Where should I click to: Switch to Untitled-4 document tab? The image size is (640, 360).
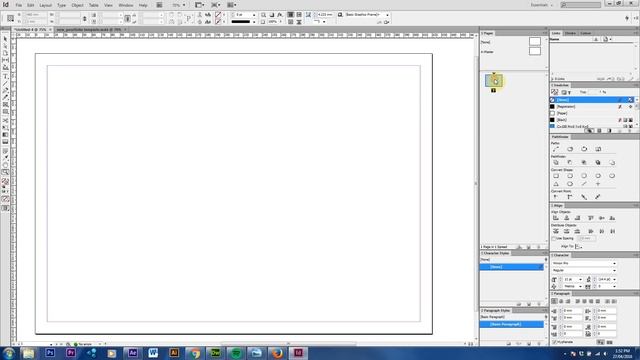[x=30, y=30]
